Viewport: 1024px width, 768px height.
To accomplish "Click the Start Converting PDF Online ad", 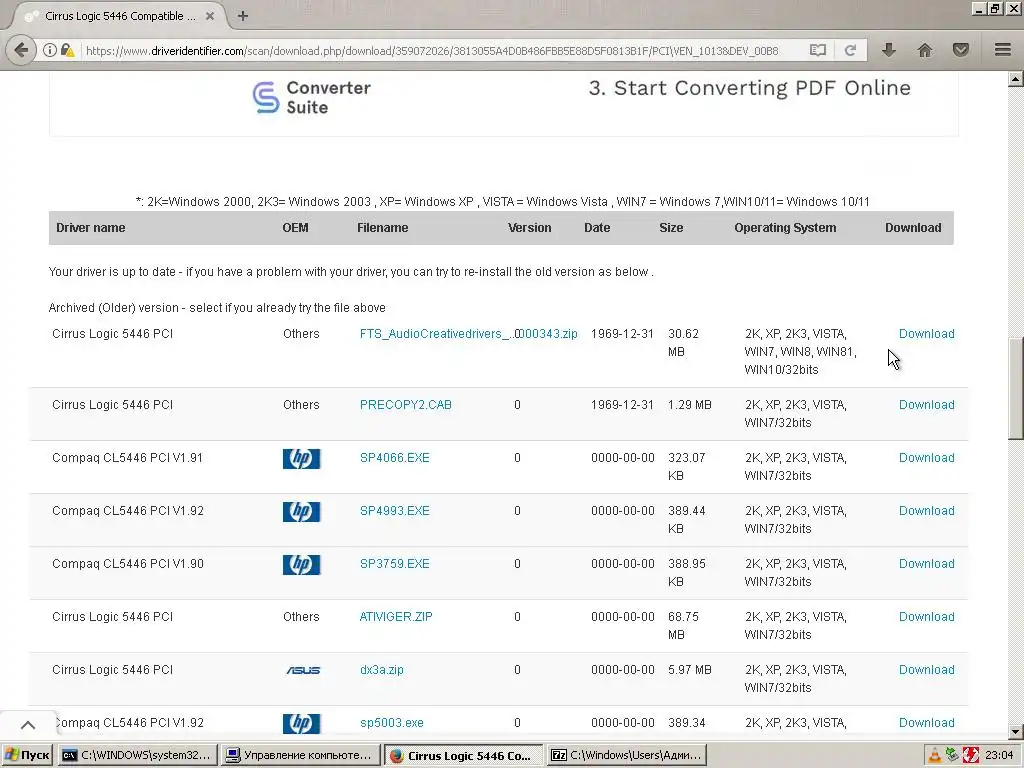I will click(749, 88).
